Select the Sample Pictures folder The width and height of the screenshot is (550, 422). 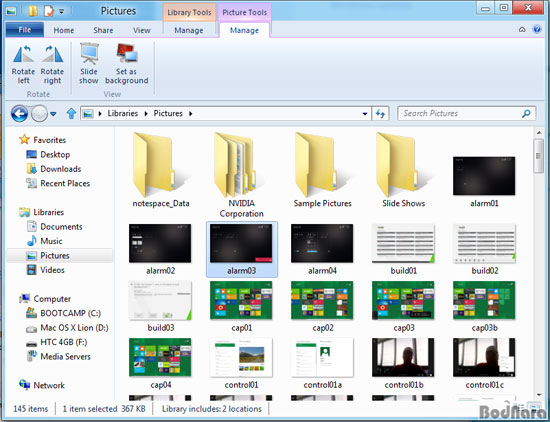(x=322, y=170)
